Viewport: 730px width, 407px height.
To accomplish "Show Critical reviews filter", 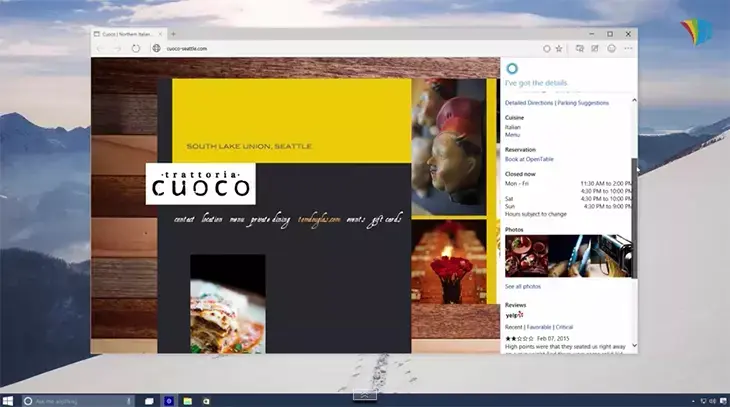I will (x=564, y=327).
